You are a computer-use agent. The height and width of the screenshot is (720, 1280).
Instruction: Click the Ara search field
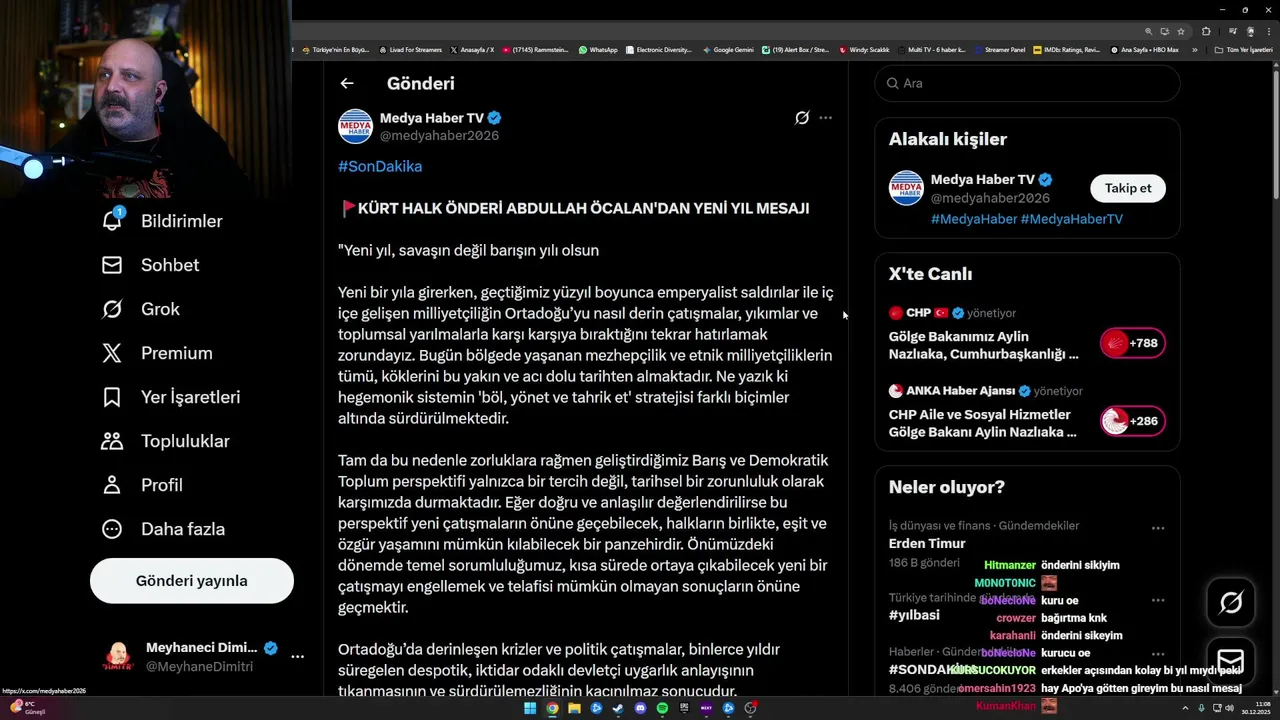click(x=1027, y=83)
